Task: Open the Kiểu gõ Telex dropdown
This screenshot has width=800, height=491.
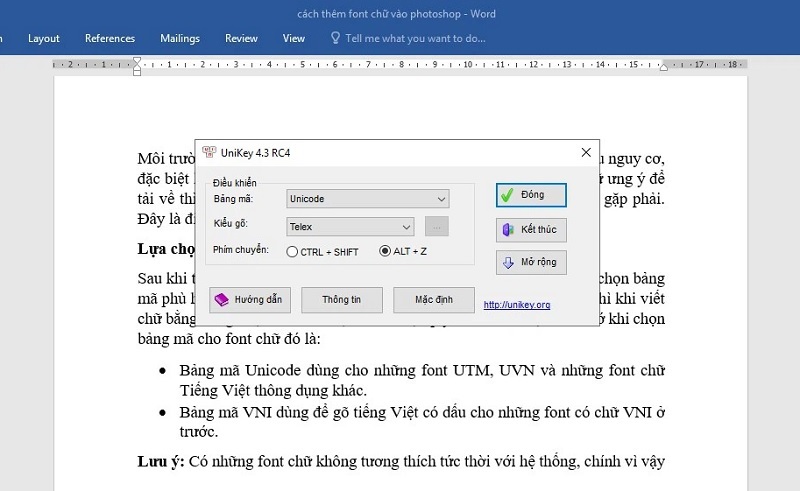Action: point(350,227)
